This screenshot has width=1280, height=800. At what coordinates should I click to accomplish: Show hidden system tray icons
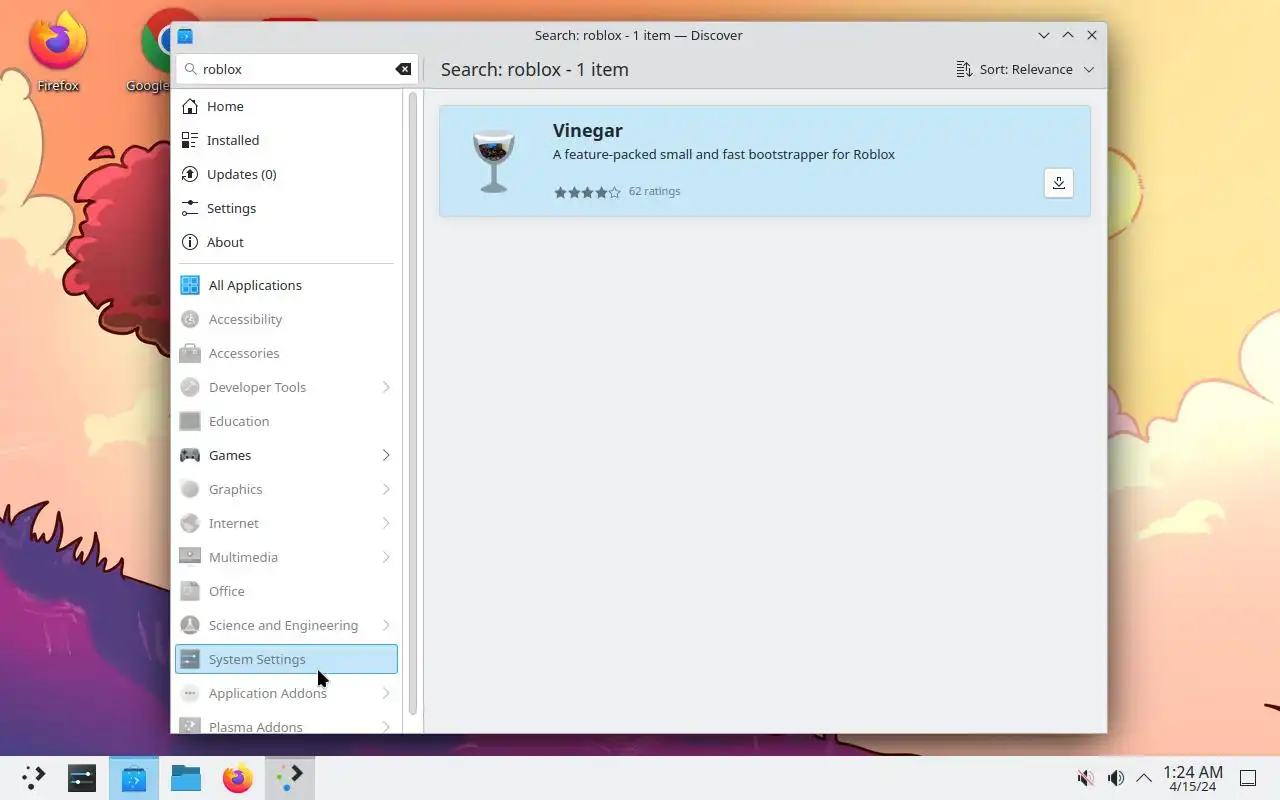click(x=1144, y=778)
